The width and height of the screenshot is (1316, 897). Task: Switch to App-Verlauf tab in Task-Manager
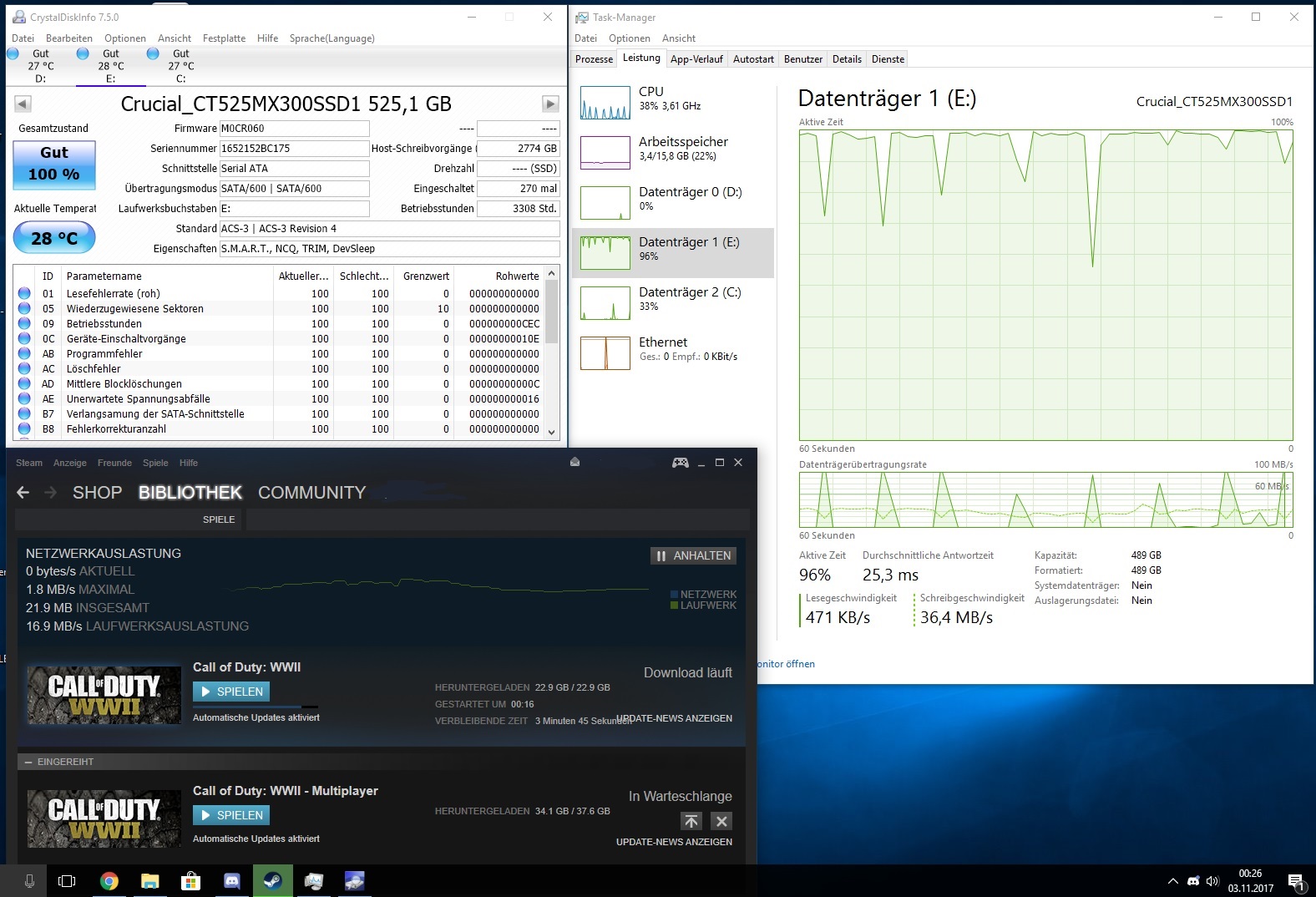click(x=696, y=59)
